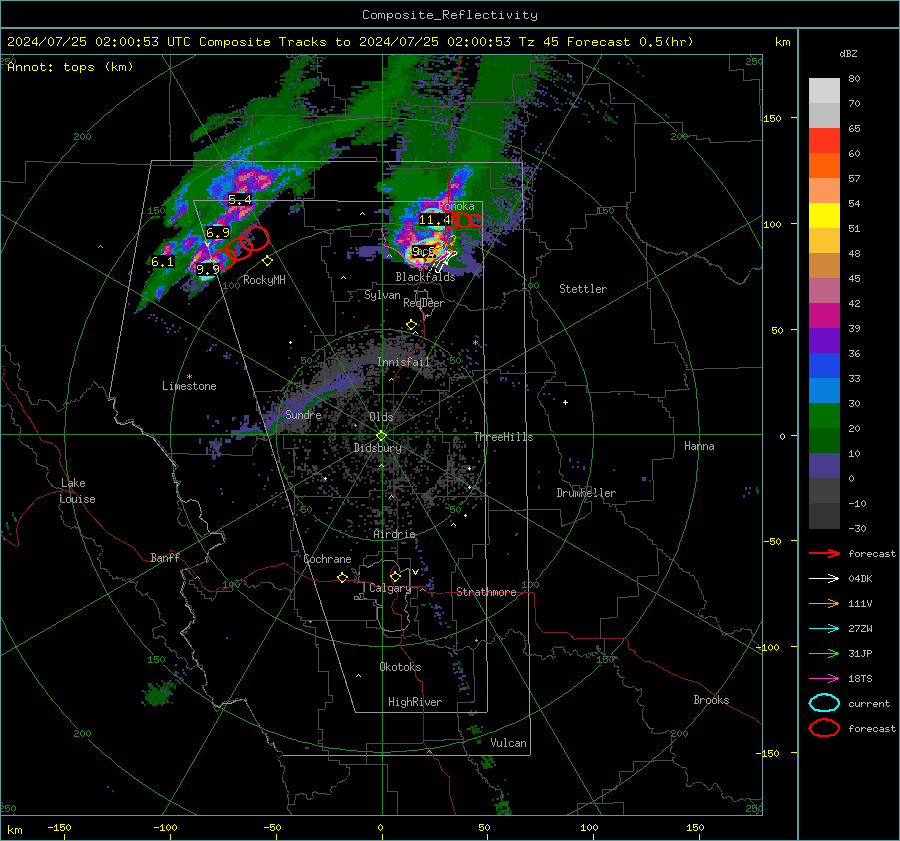Click the blue swatch between 36 and 33 dBZ

pos(824,366)
